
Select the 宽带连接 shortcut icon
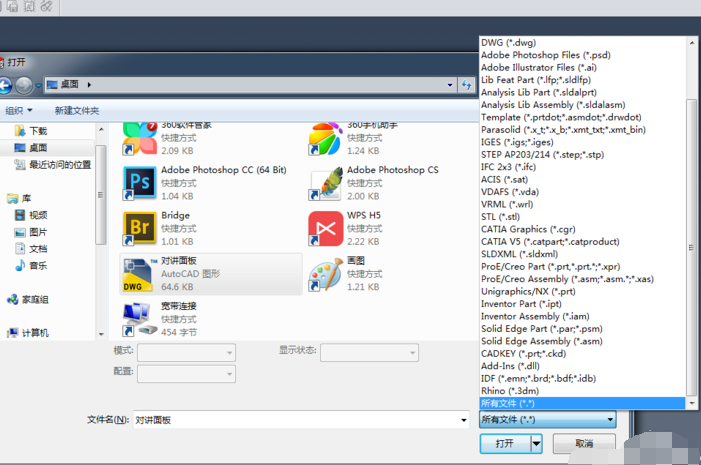tap(139, 319)
